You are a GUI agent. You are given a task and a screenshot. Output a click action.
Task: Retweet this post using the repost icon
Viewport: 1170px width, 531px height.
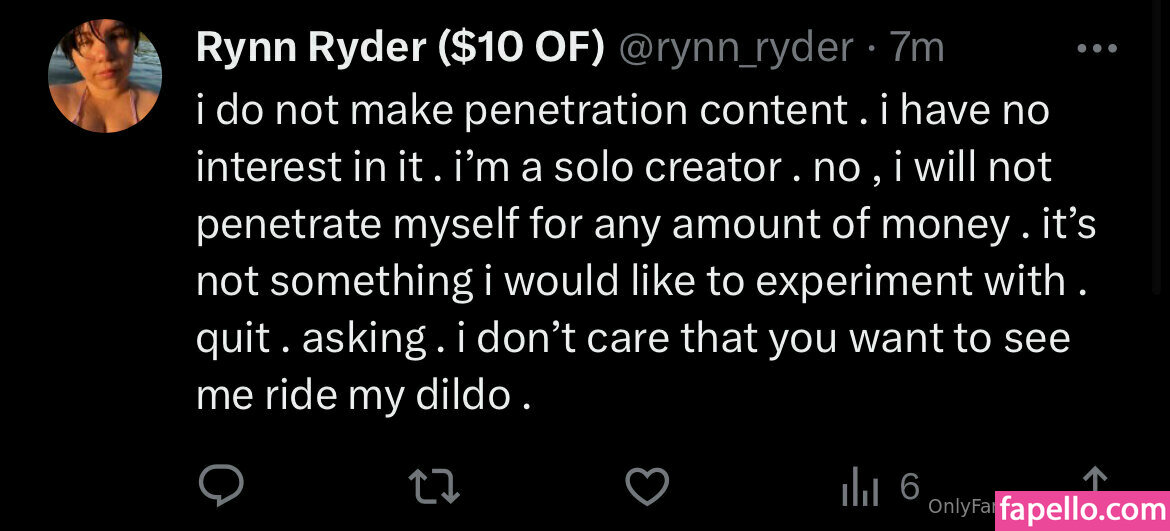436,487
